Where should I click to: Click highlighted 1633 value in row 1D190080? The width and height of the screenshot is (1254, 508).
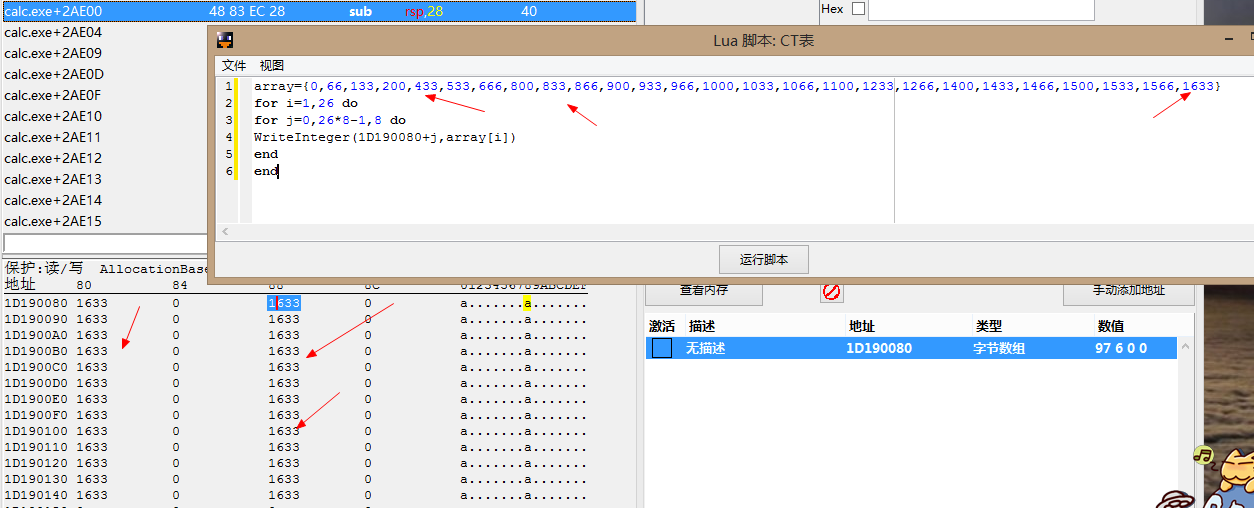(283, 303)
